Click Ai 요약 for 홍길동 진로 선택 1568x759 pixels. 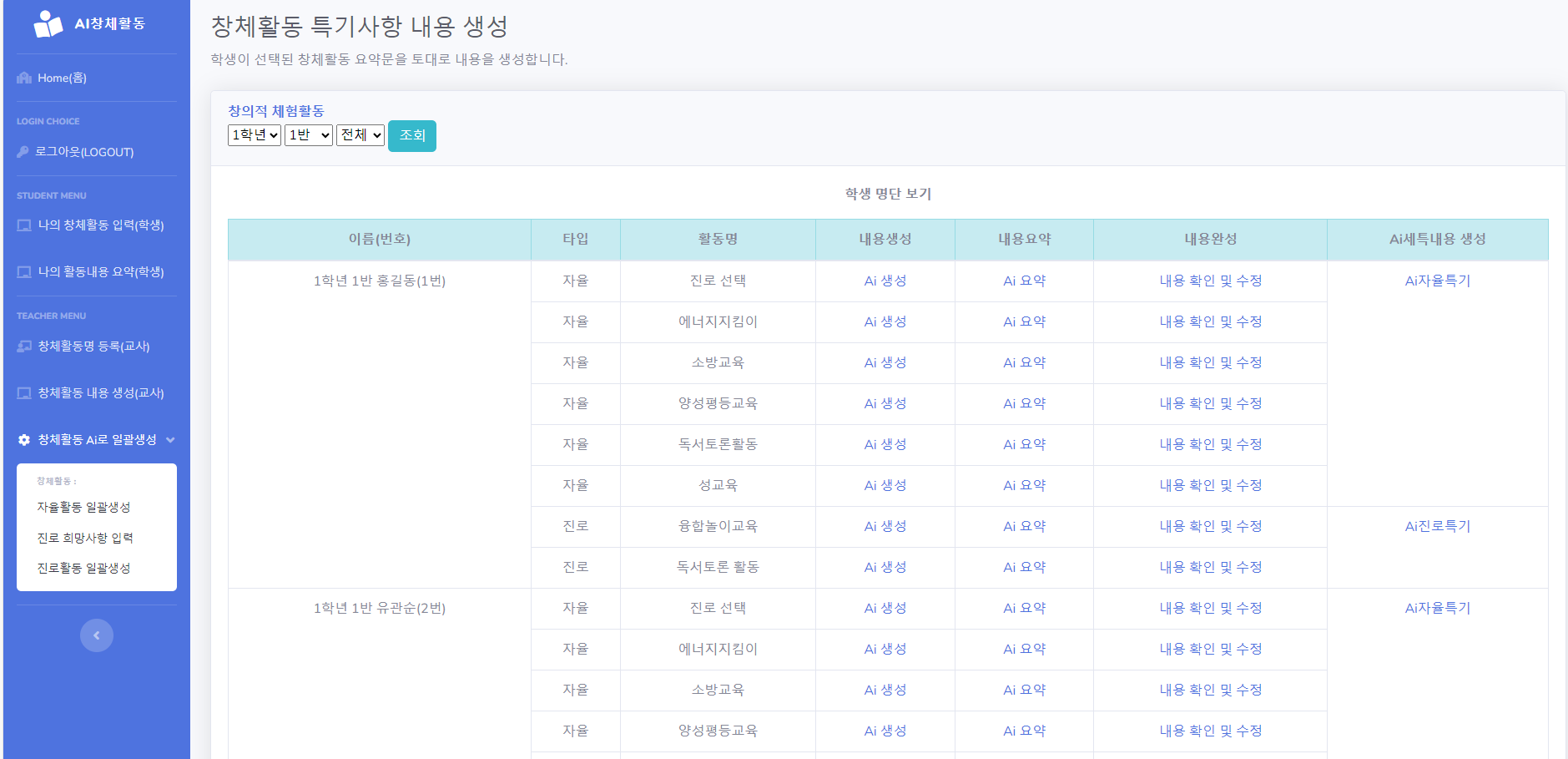point(1025,281)
